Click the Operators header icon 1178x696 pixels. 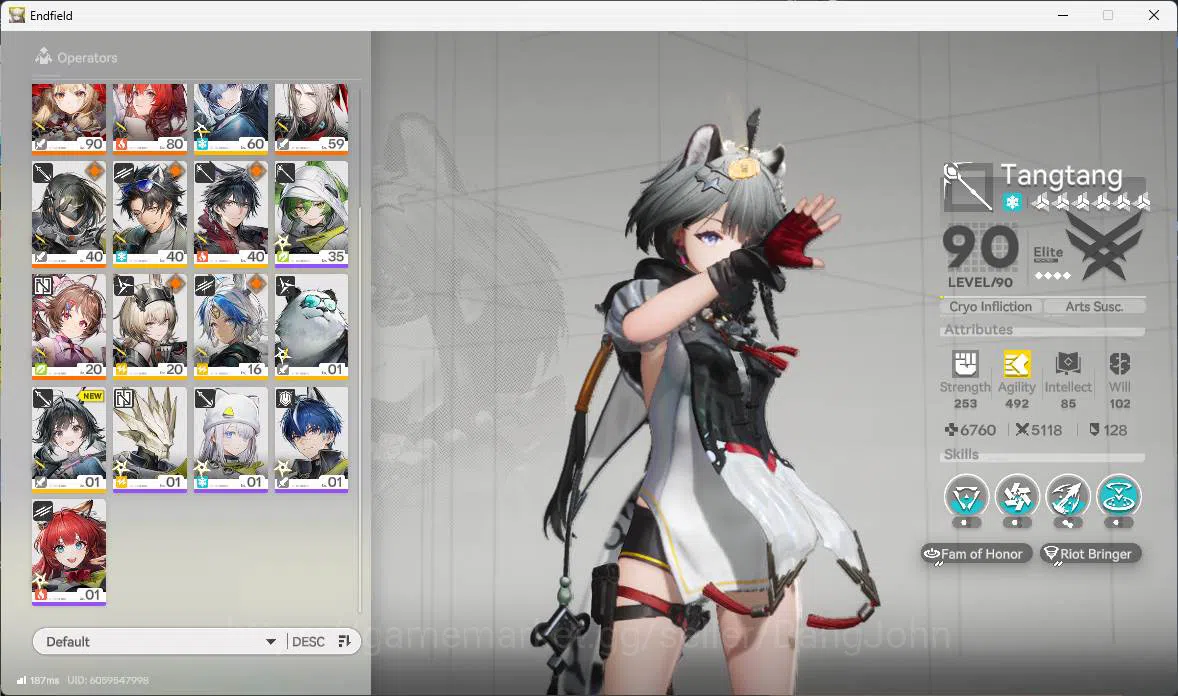click(x=44, y=56)
